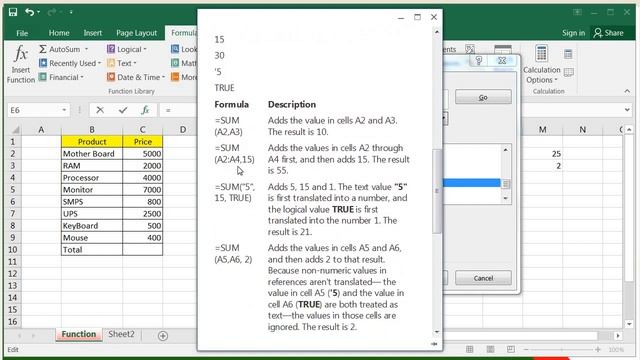Image resolution: width=640 pixels, height=360 pixels.
Task: Click the Cancel button in Insert Function dialog
Action: pos(483,278)
